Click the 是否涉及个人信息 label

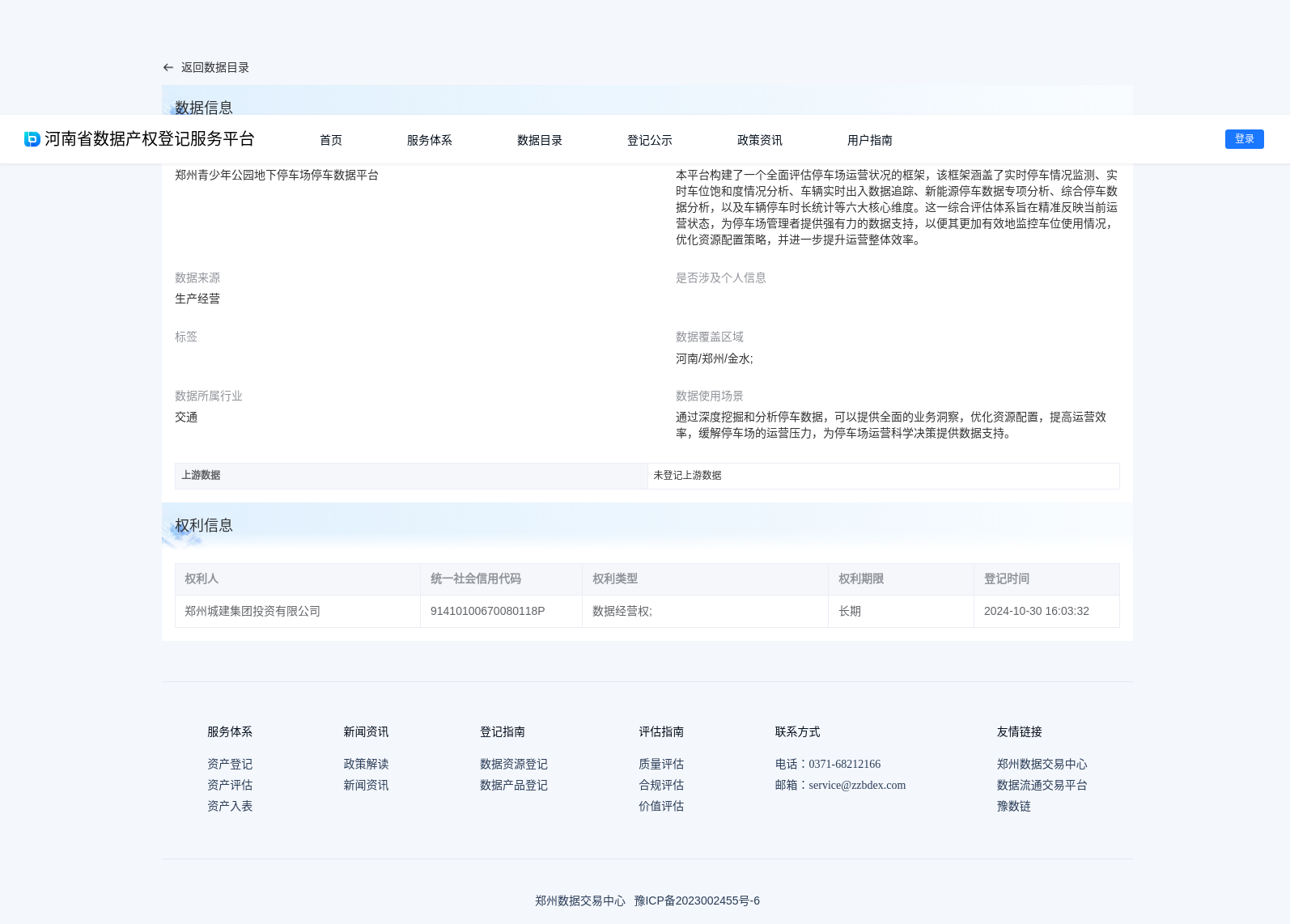pyautogui.click(x=721, y=278)
